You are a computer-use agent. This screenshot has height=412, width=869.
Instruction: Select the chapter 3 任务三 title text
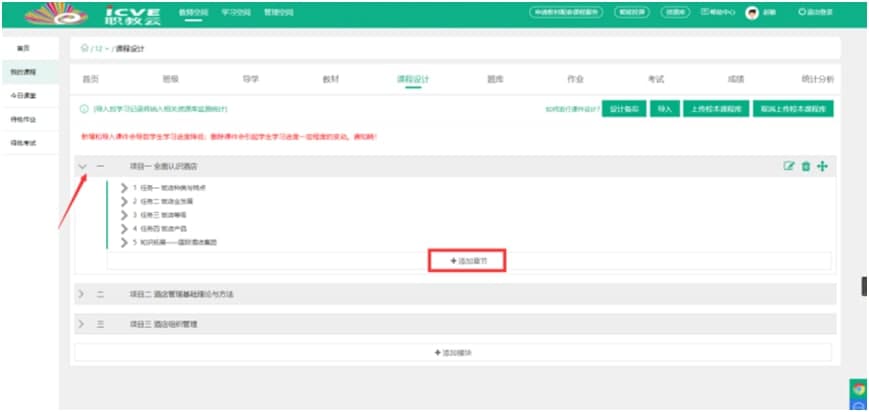(164, 215)
